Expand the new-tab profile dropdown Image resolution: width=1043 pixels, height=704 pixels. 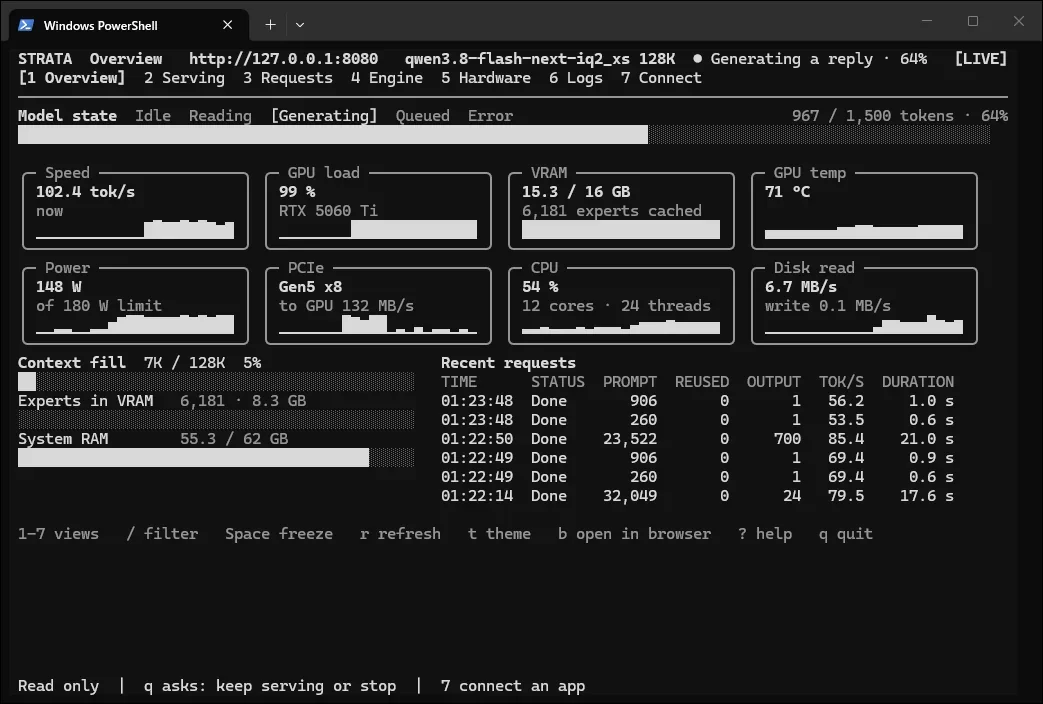[300, 25]
